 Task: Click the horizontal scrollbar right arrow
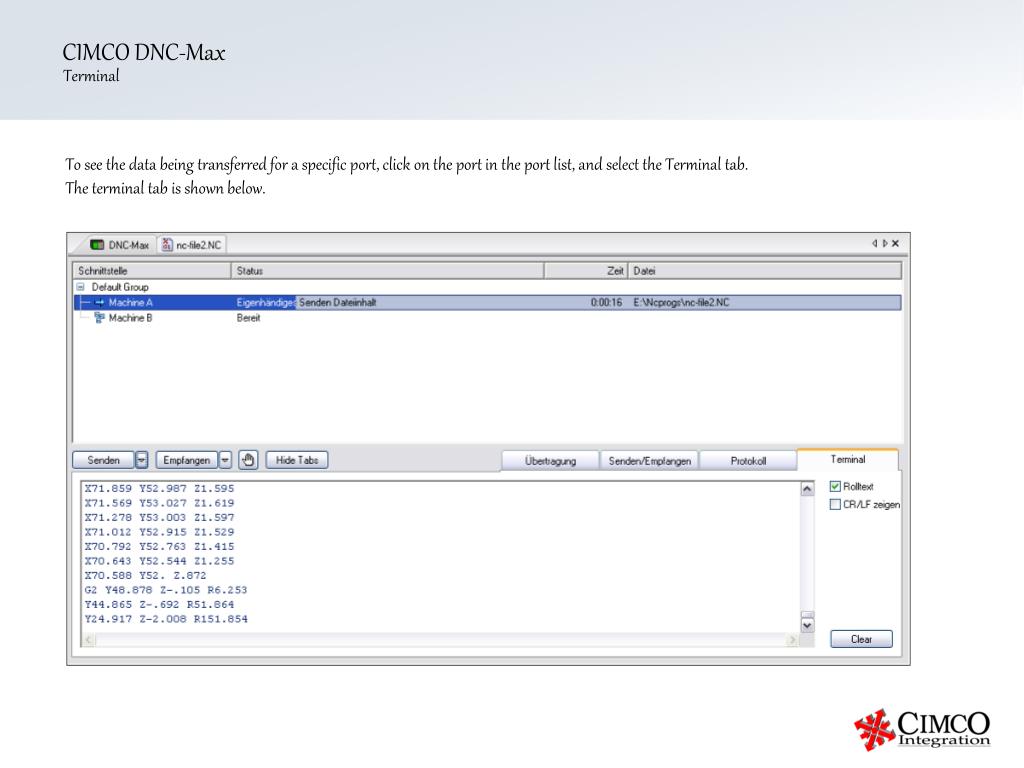(x=793, y=640)
